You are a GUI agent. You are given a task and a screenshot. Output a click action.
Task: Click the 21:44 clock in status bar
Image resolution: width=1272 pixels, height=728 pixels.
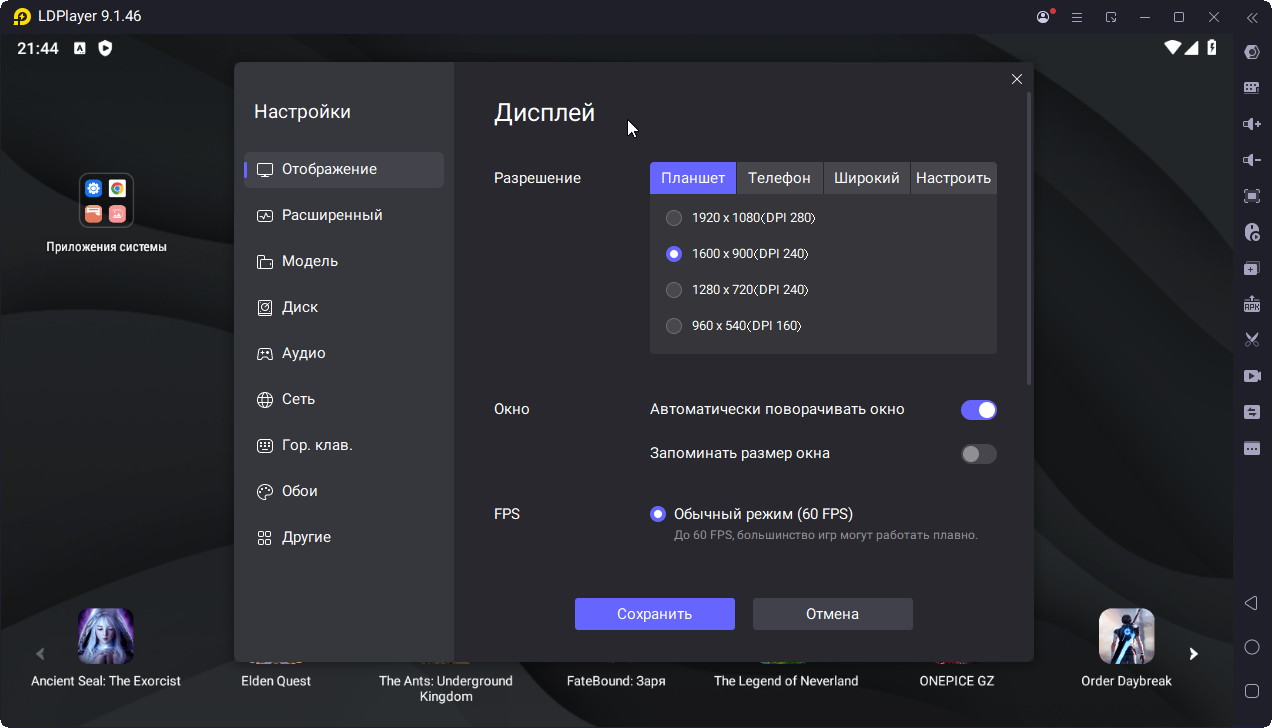click(x=38, y=48)
